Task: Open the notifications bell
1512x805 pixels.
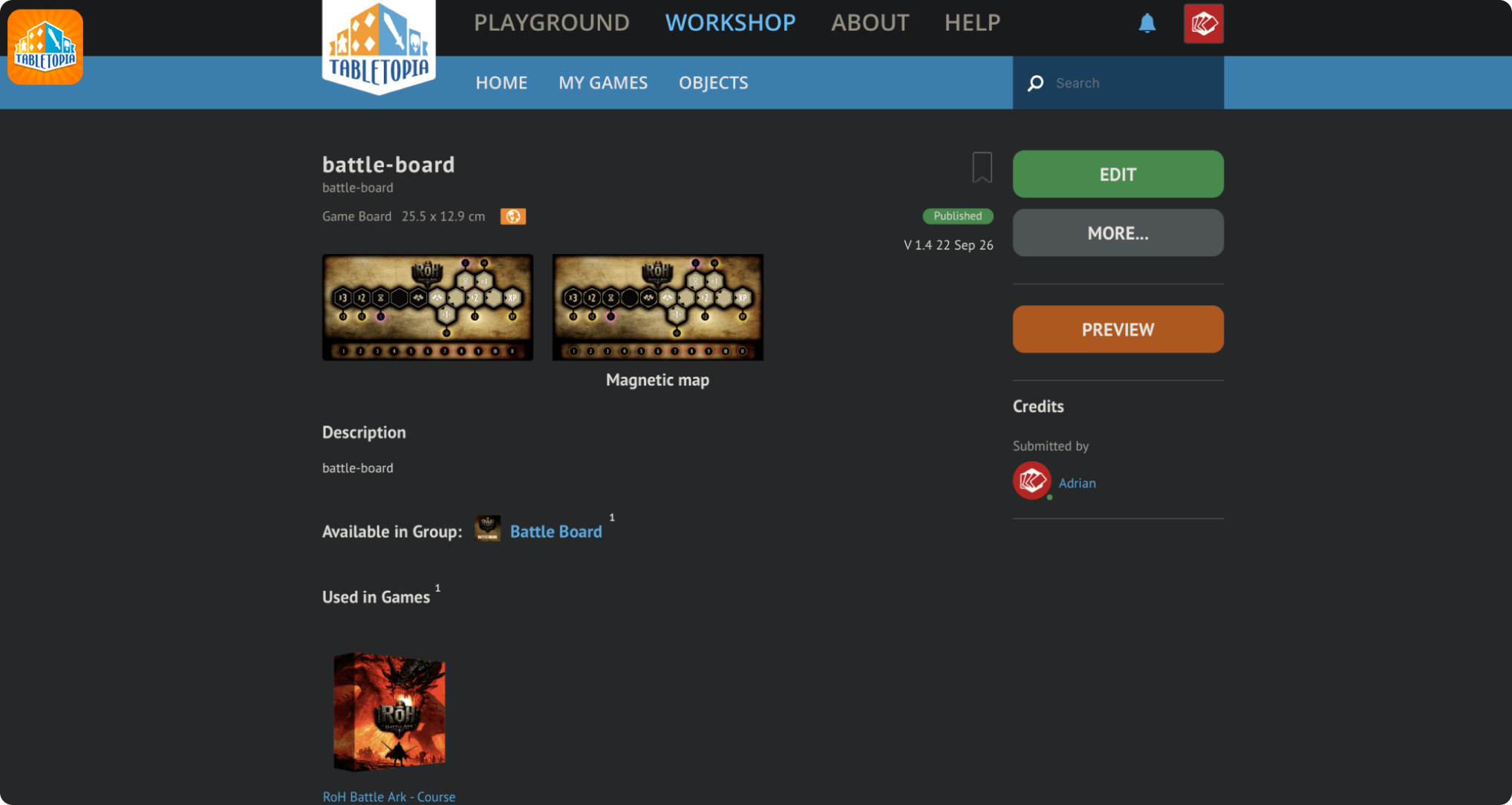Action: pyautogui.click(x=1147, y=23)
